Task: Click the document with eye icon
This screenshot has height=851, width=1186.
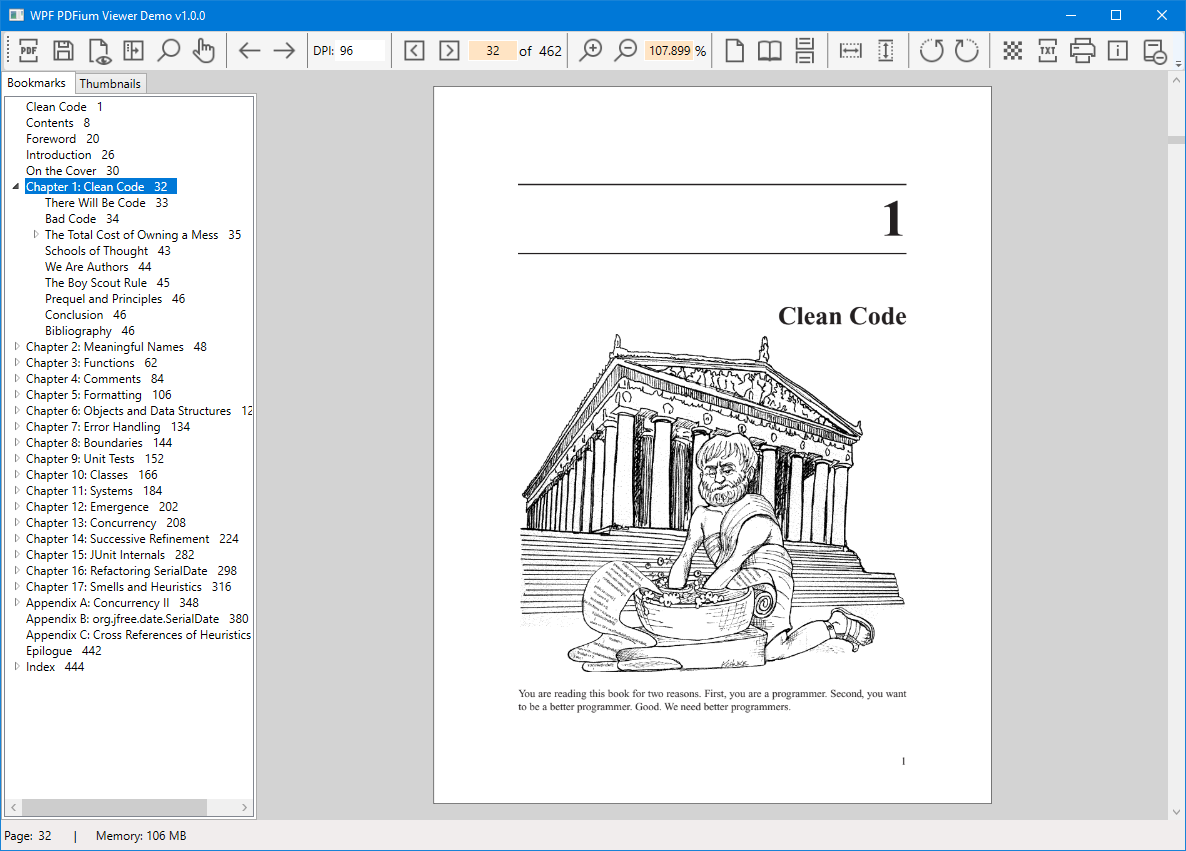Action: (x=99, y=51)
